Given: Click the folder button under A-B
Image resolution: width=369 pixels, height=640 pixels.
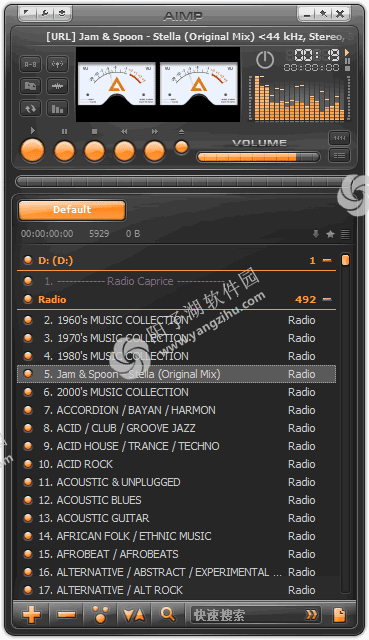Looking at the screenshot, I should coord(30,86).
